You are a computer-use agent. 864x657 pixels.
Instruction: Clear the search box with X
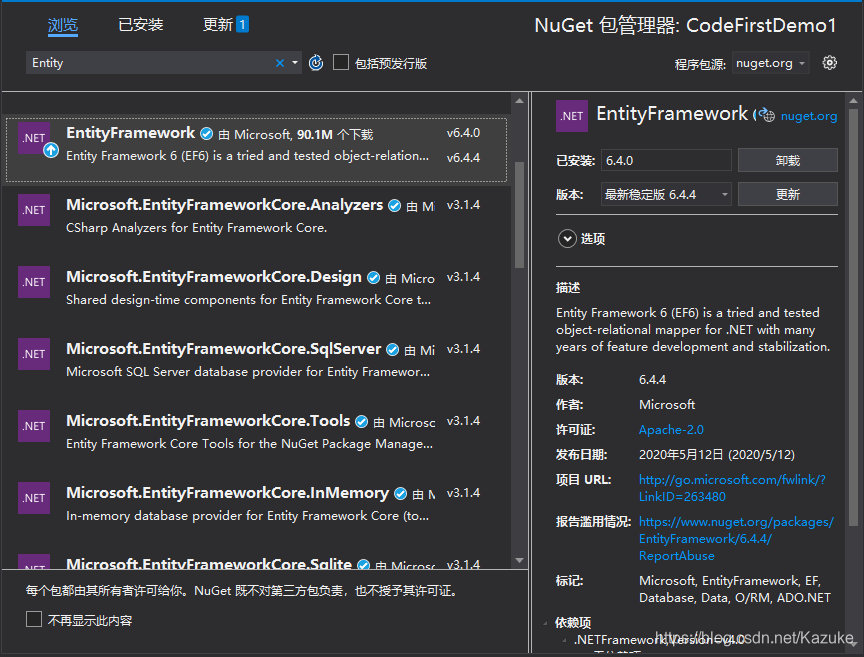(280, 63)
